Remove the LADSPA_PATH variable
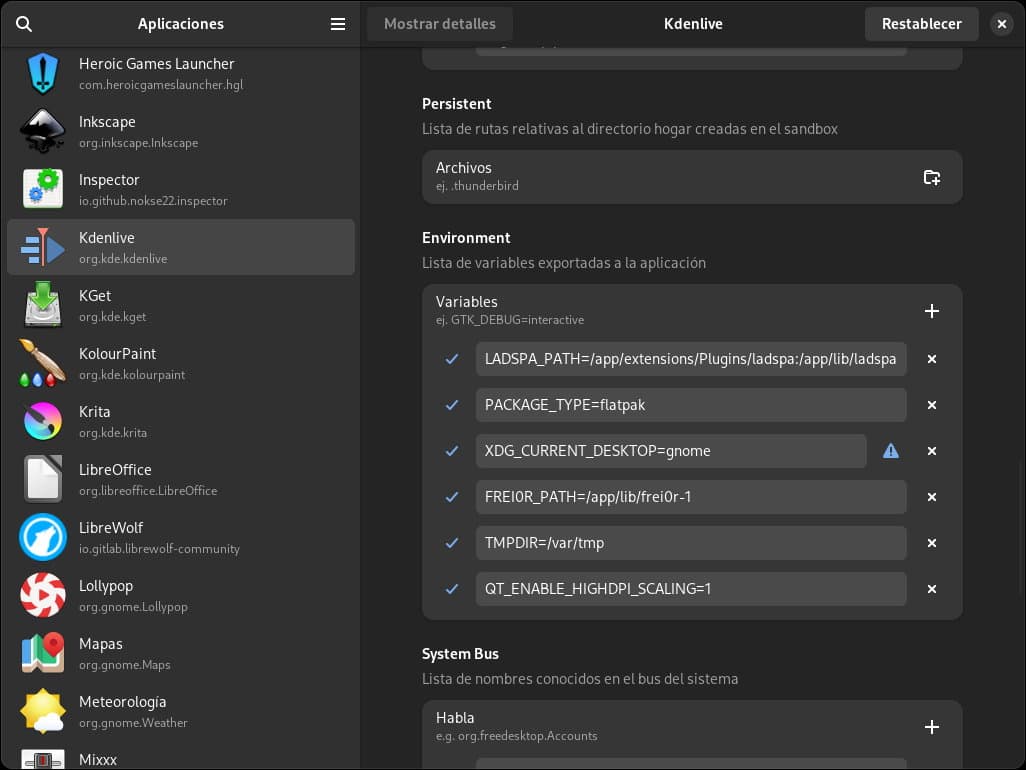 coord(932,359)
